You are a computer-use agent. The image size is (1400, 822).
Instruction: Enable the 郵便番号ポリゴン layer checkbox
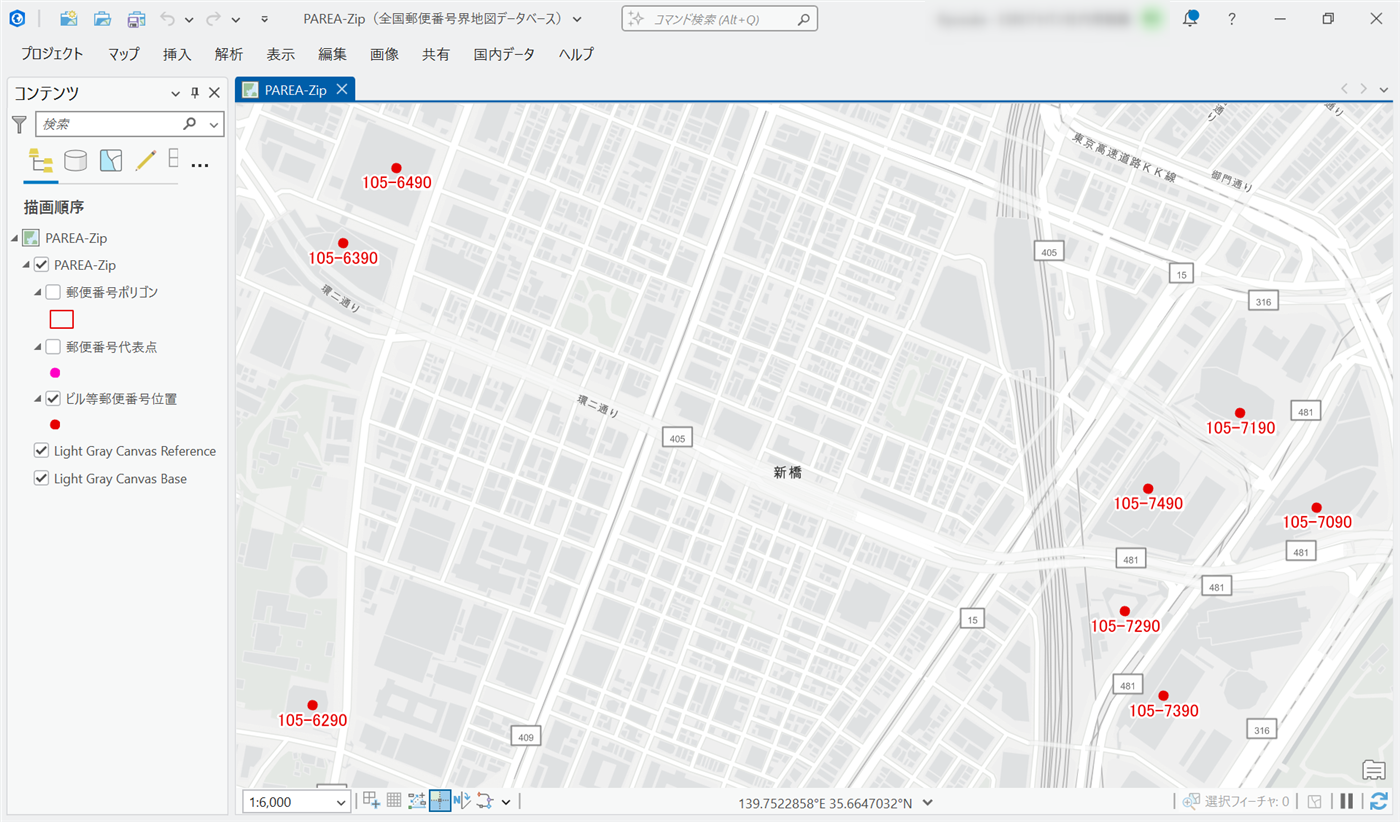point(54,292)
